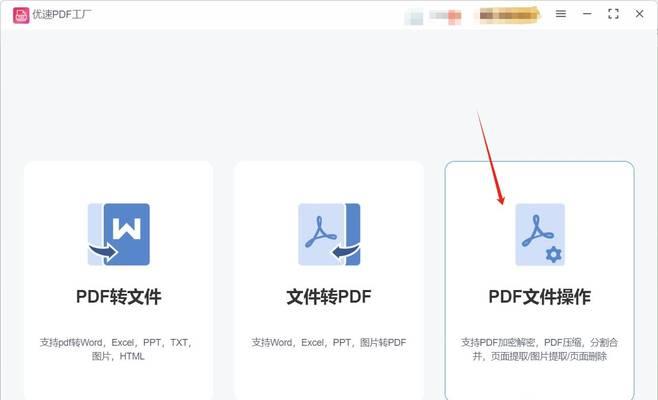The height and width of the screenshot is (400, 658).
Task: Open the PDF文件操作 card title
Action: point(540,297)
